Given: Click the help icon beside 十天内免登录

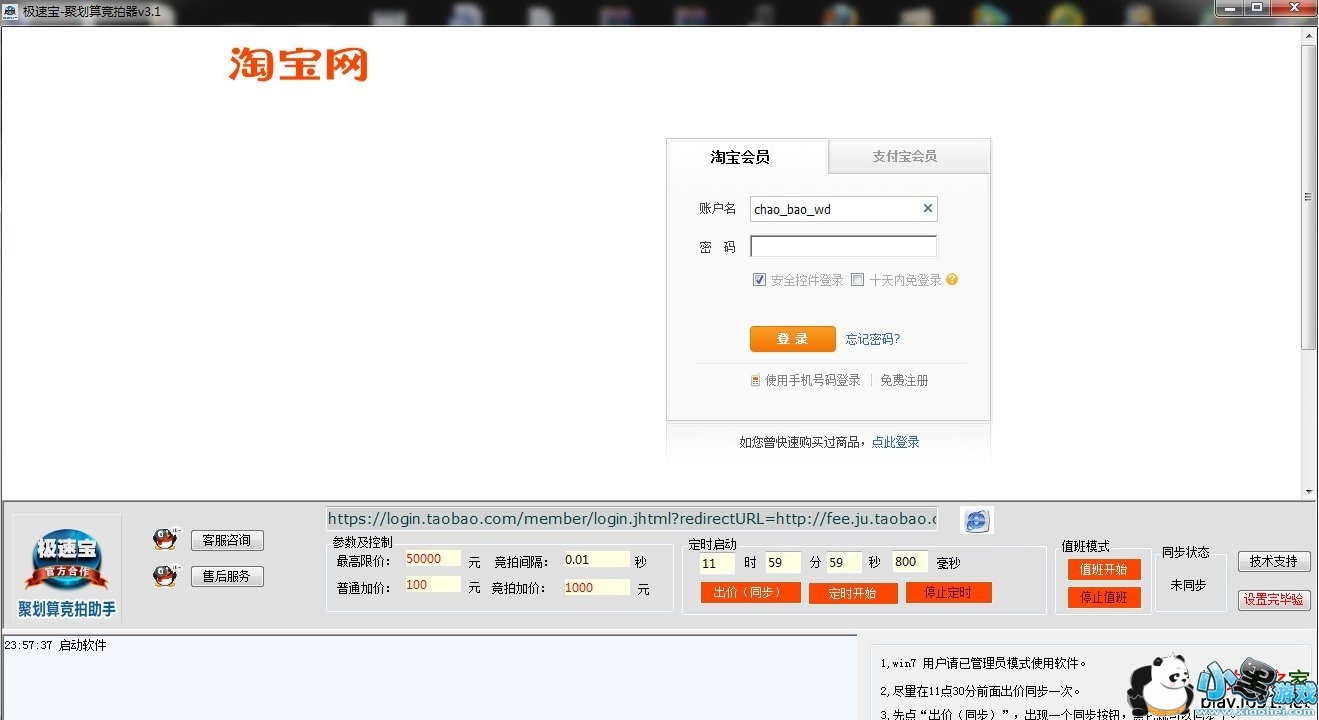Looking at the screenshot, I should [952, 280].
